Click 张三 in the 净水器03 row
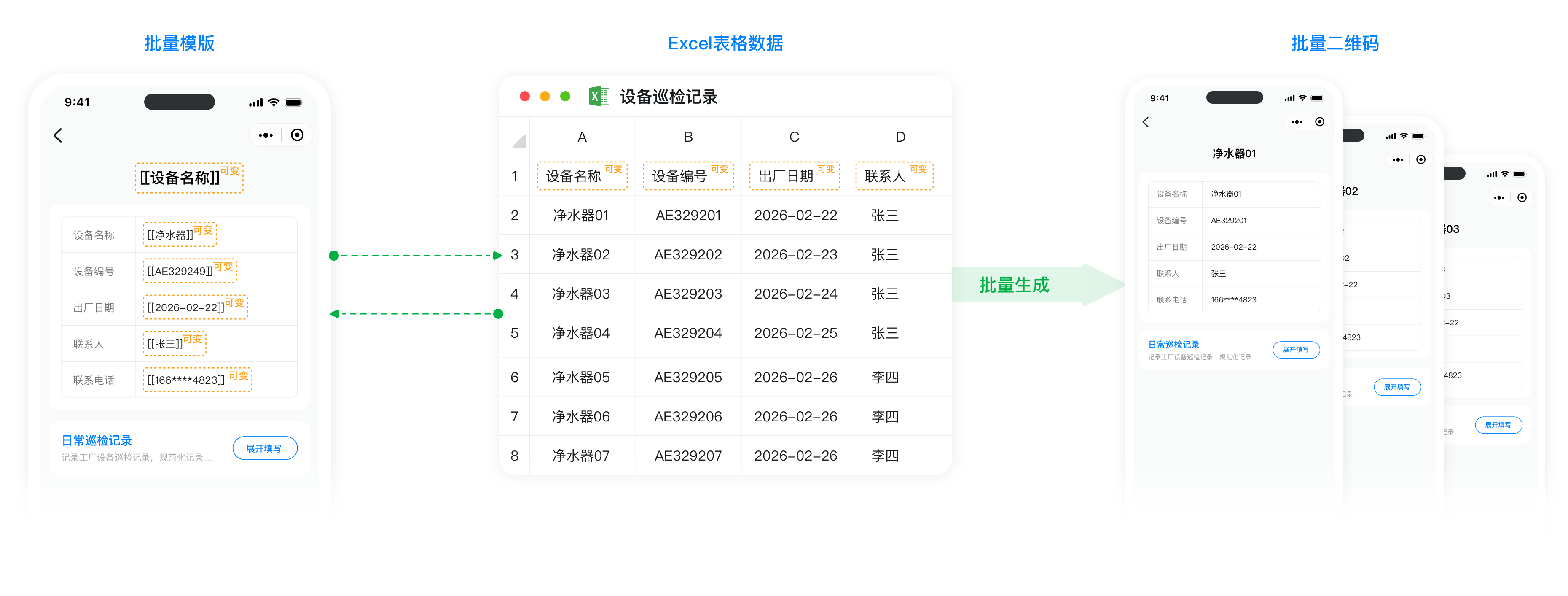The height and width of the screenshot is (596, 1568). pyautogui.click(x=885, y=294)
